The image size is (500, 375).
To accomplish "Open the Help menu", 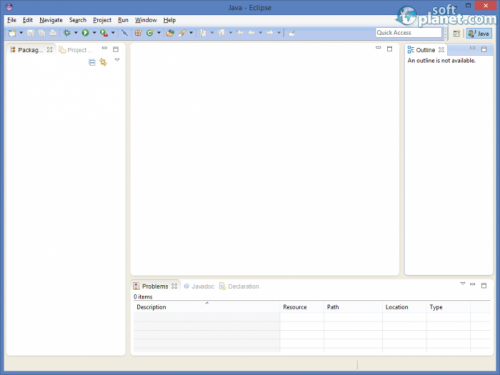I will [x=169, y=20].
